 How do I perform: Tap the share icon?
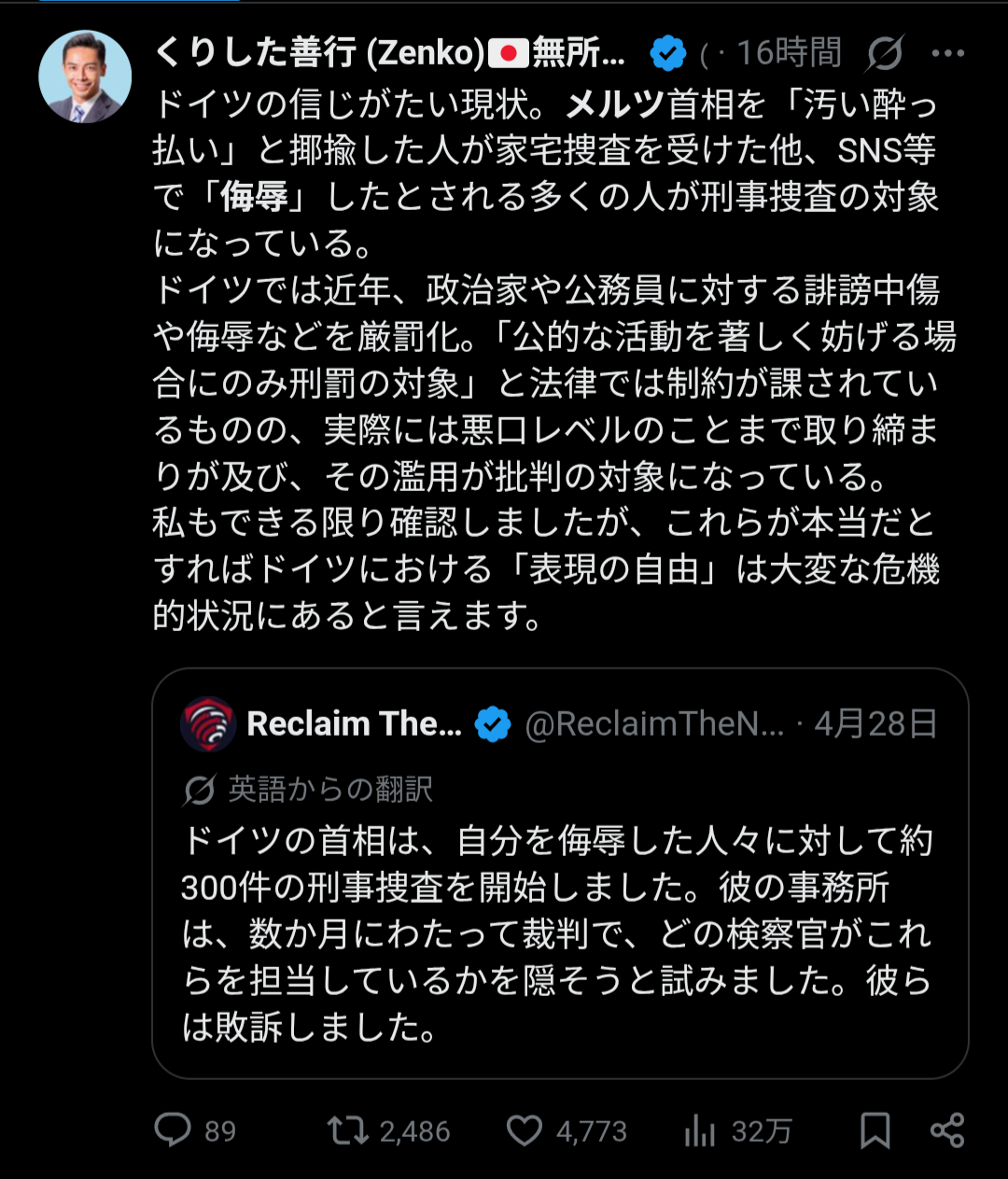[947, 1130]
